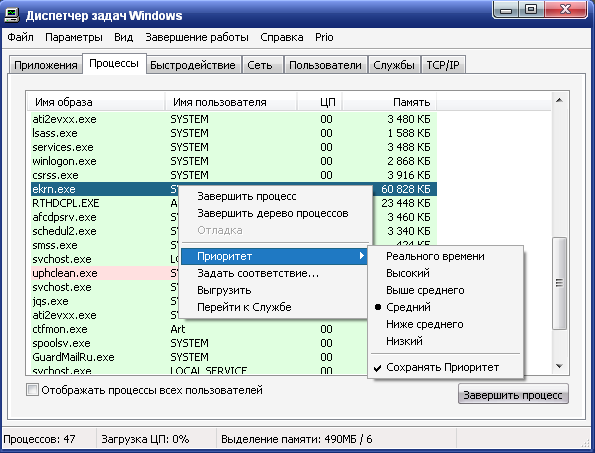Select the ati2evxx.exe row with 3 480 КБ
Image resolution: width=595 pixels, height=453 pixels.
point(234,119)
